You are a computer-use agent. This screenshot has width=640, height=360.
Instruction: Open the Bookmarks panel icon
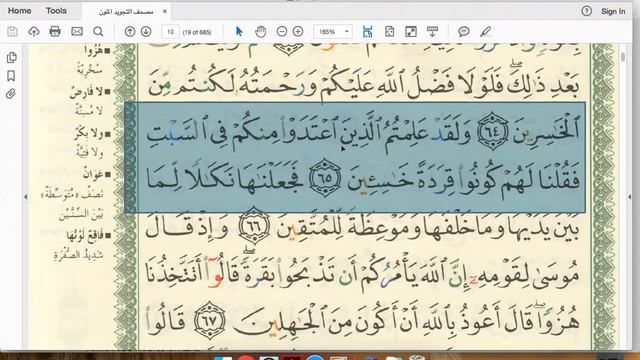11,76
